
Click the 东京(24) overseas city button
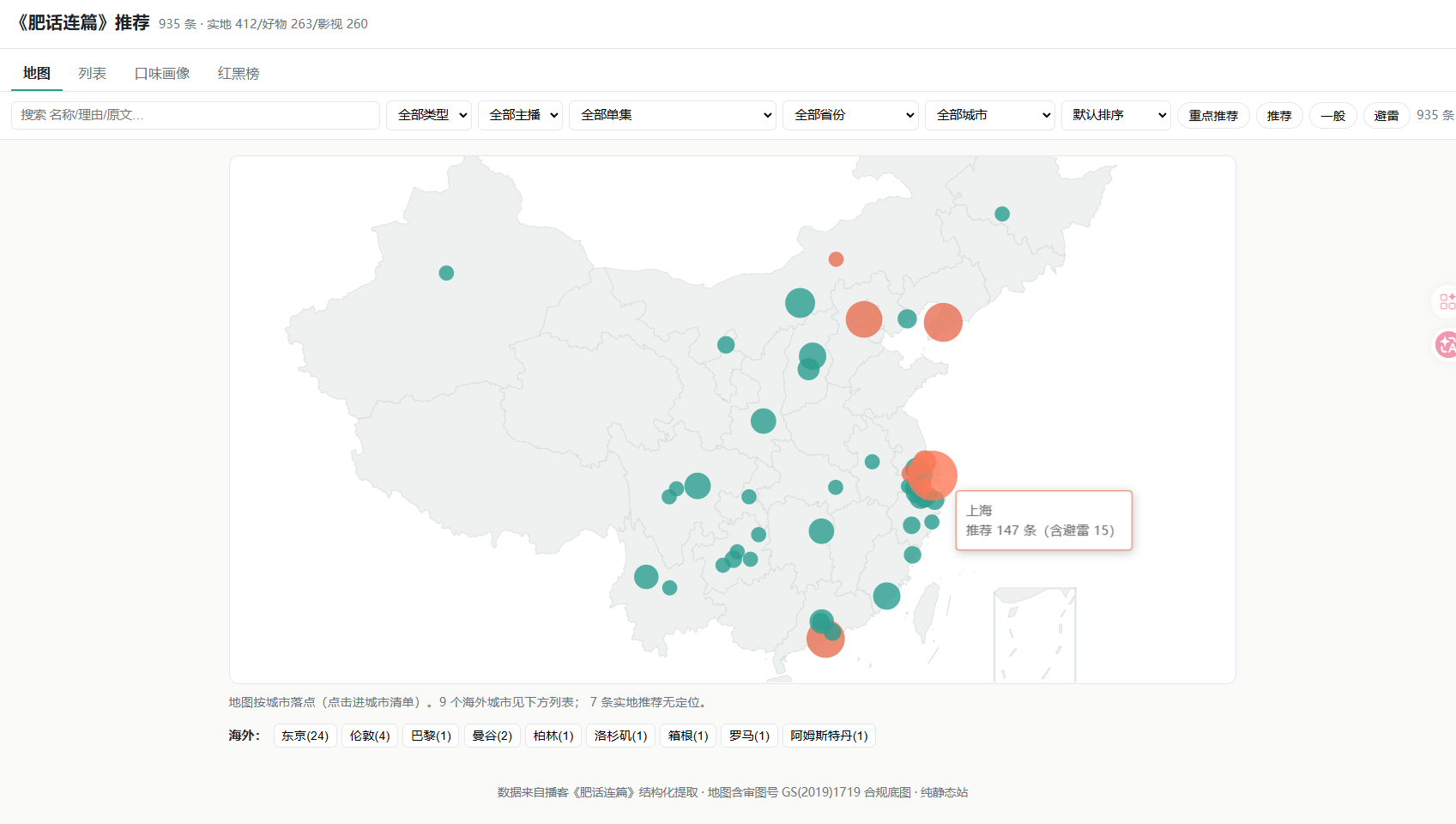tap(305, 736)
